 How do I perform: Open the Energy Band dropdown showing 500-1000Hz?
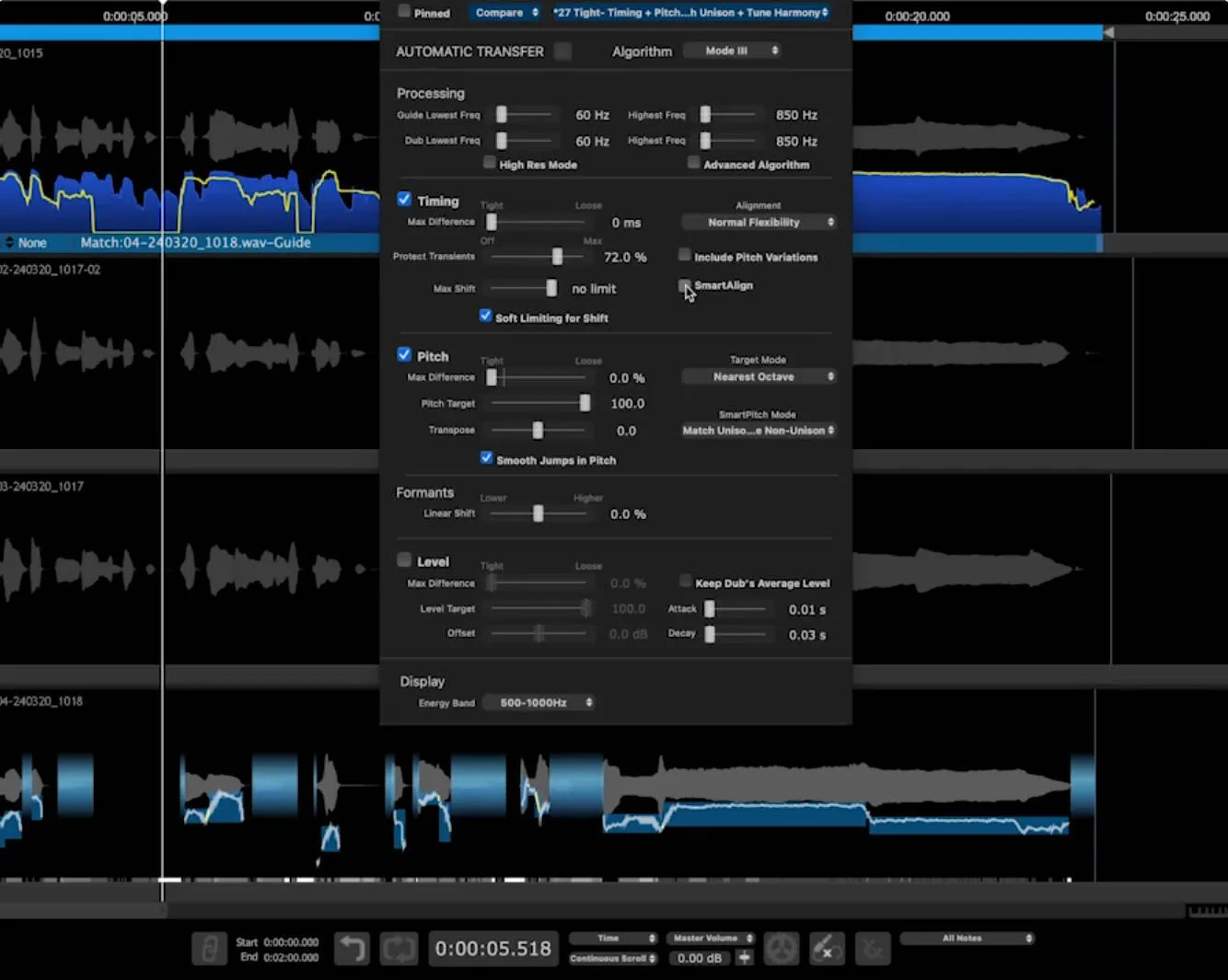(x=539, y=702)
